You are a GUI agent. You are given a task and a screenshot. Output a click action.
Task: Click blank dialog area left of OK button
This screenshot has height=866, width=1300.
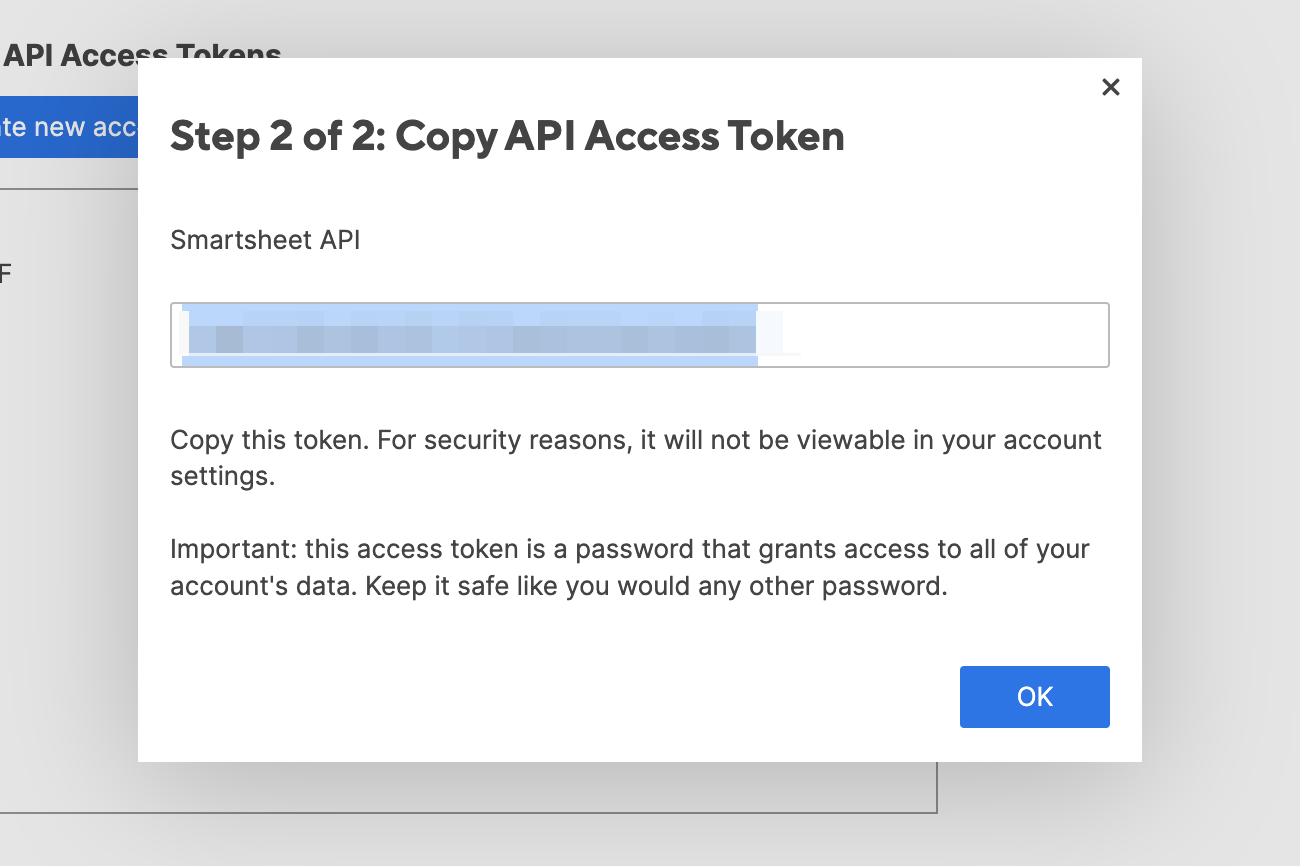(x=600, y=697)
